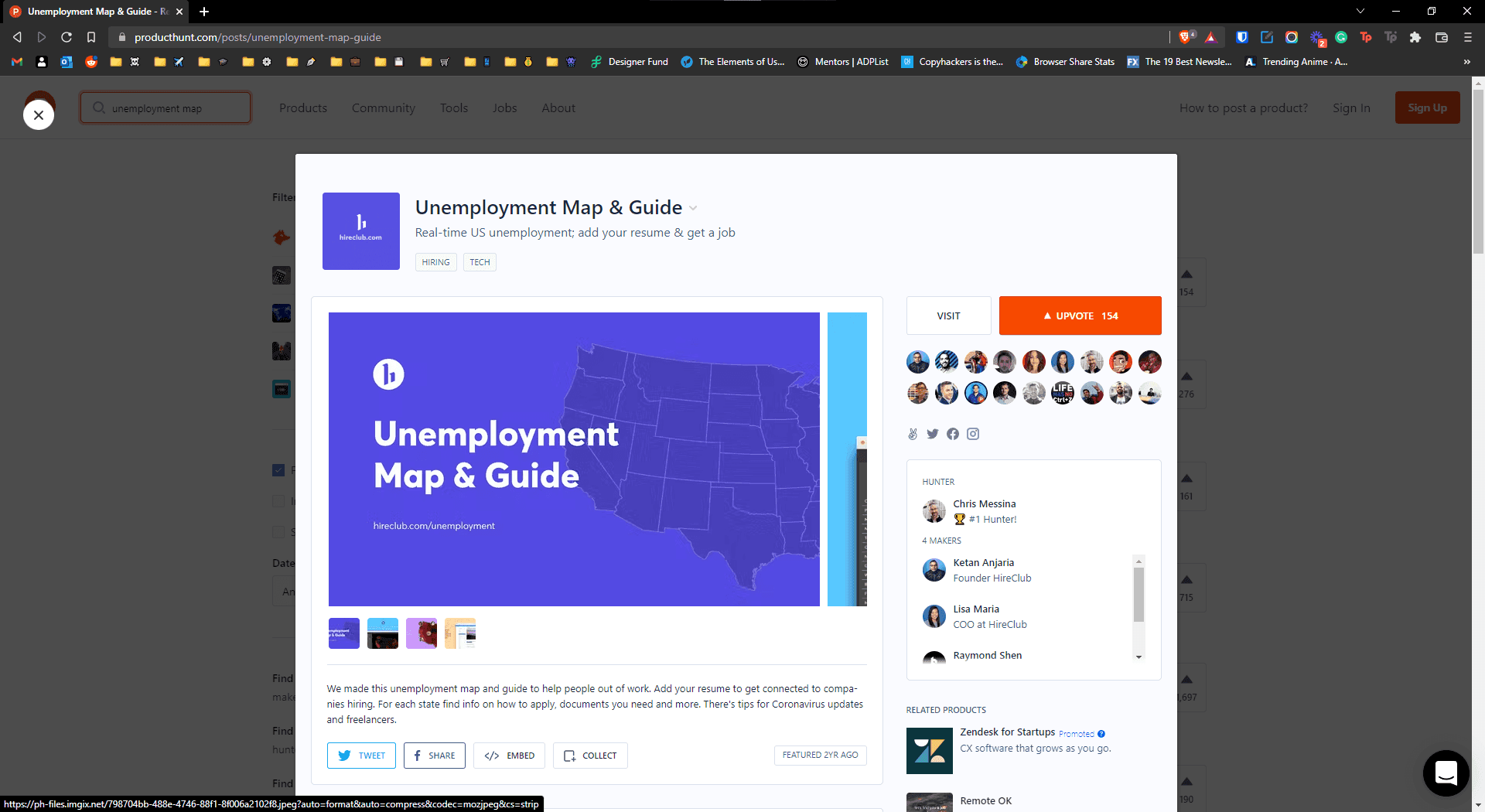Image resolution: width=1485 pixels, height=812 pixels.
Task: Open the tab search dropdown arrow
Action: (1360, 12)
